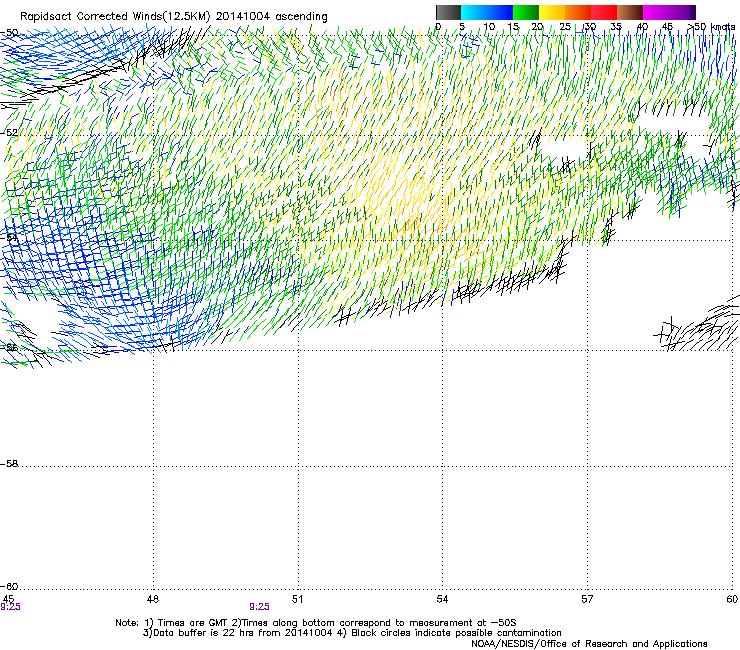Click the "20" legend label under the color bar
740x650 pixels.
click(x=537, y=26)
